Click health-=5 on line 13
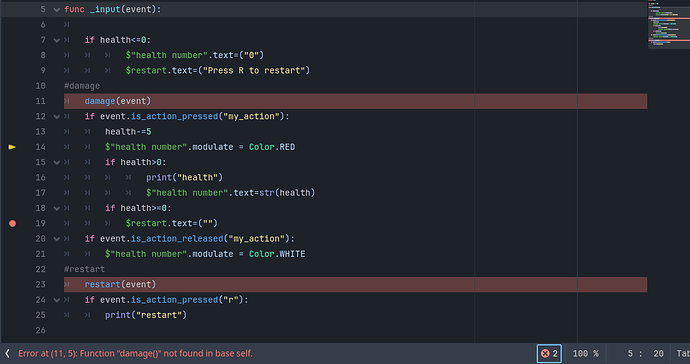Viewport: 690px width, 364px height. click(x=128, y=132)
